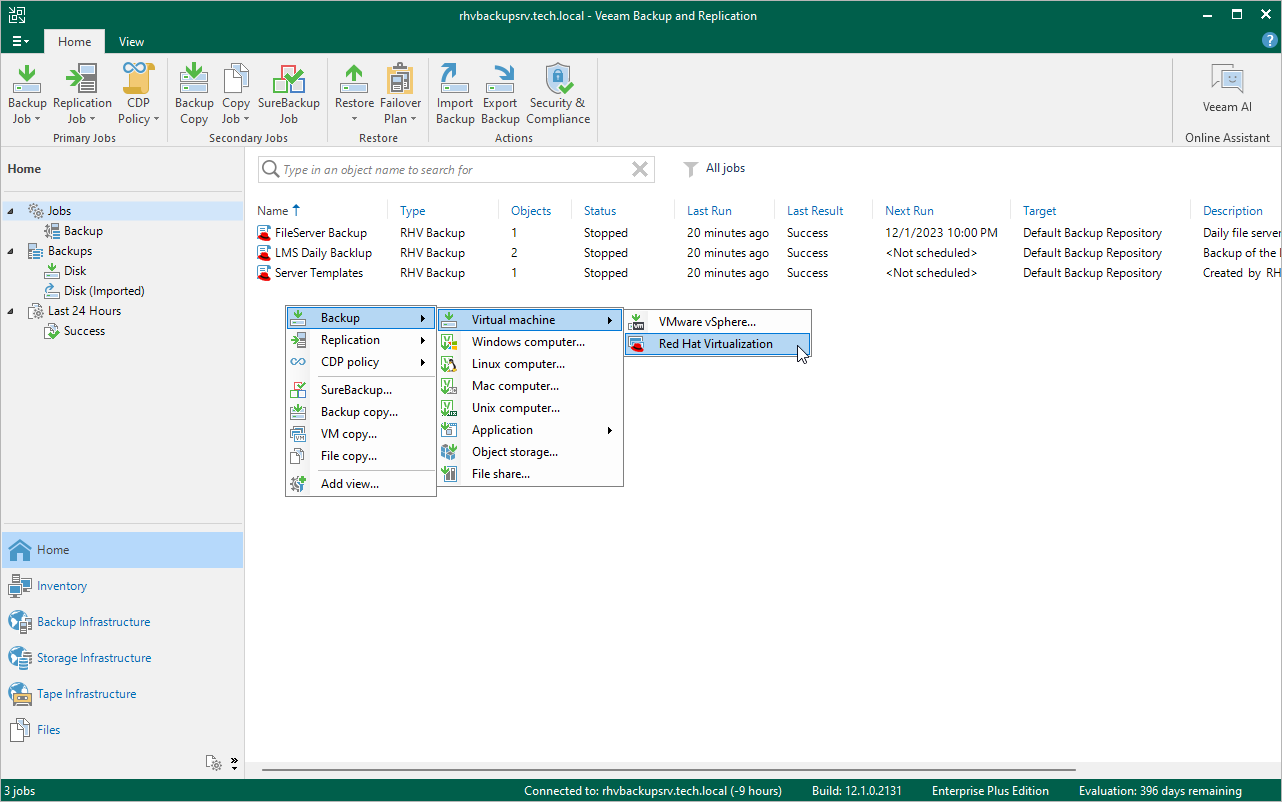The height and width of the screenshot is (802, 1282).
Task: Sort jobs by the Name column header
Action: tap(272, 211)
